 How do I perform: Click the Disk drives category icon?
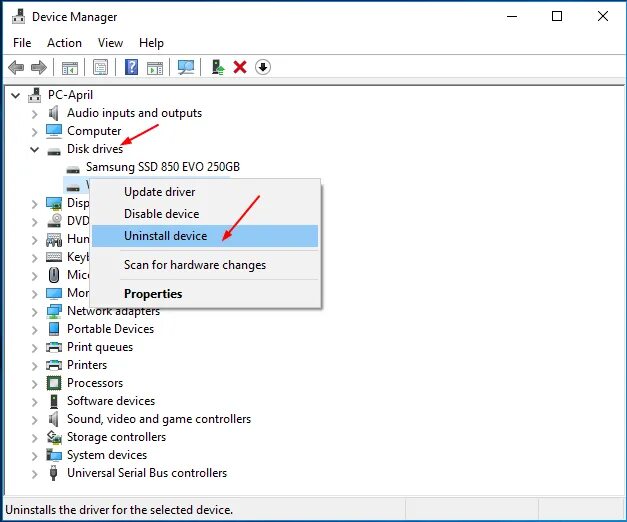tap(54, 151)
